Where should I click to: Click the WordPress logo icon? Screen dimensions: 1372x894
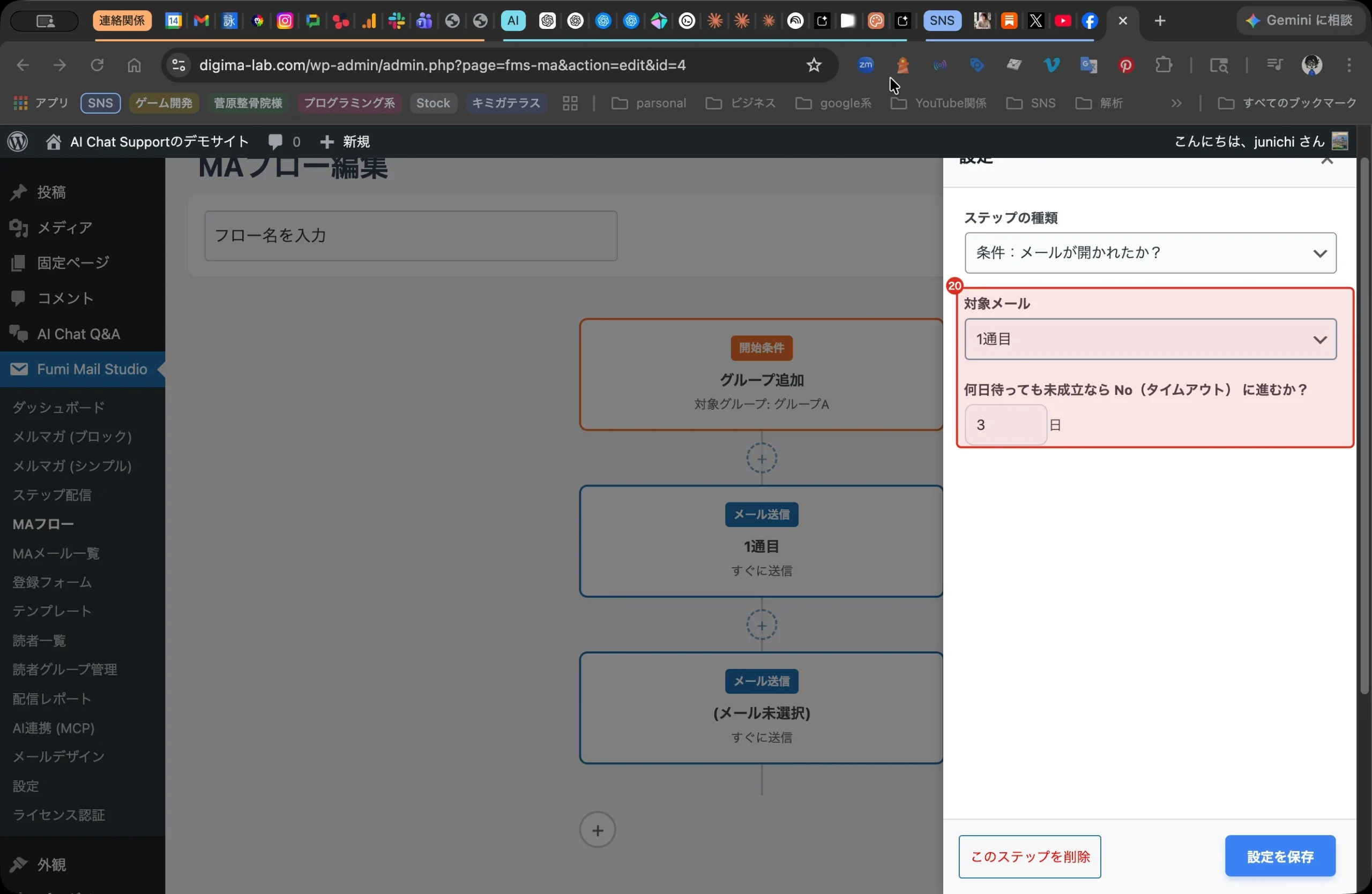tap(18, 142)
